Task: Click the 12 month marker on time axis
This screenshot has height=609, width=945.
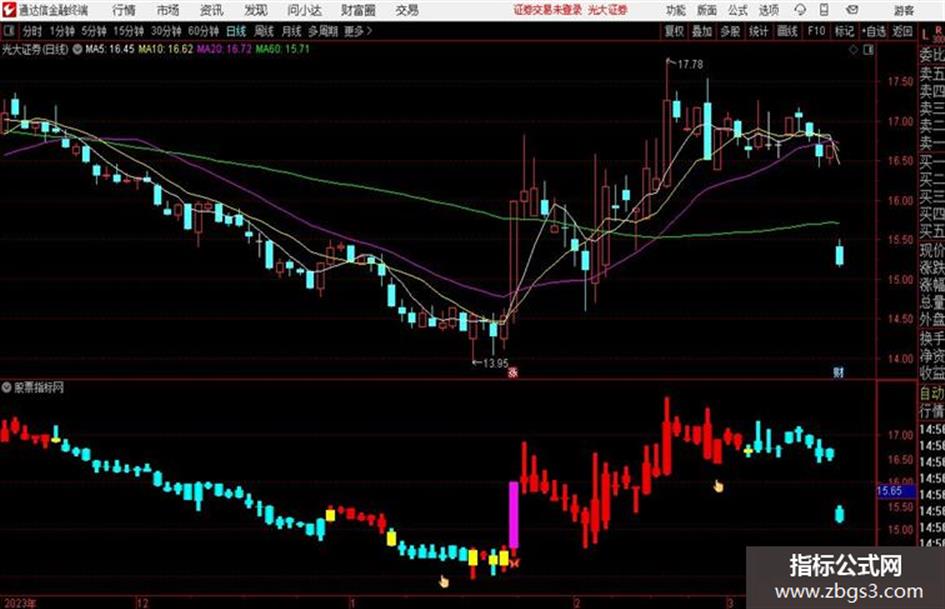Action: pos(143,603)
